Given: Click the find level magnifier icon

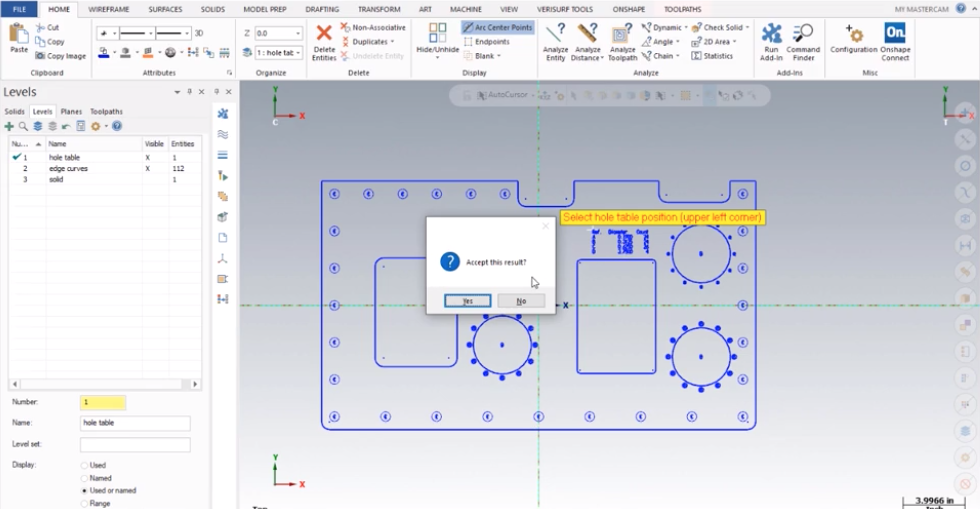Looking at the screenshot, I should (23, 126).
